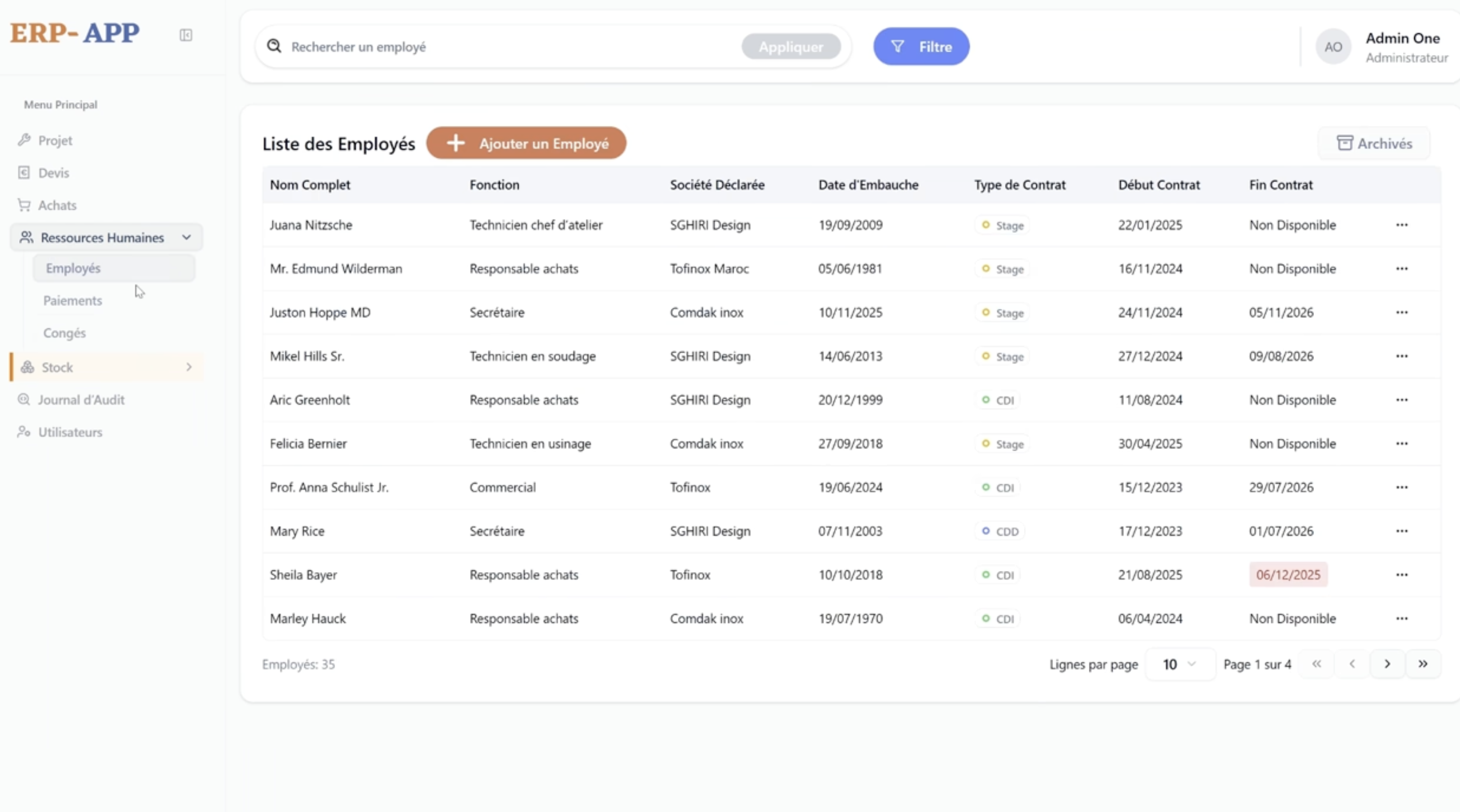Open row actions for Mary Rice
This screenshot has width=1460, height=812.
point(1401,531)
